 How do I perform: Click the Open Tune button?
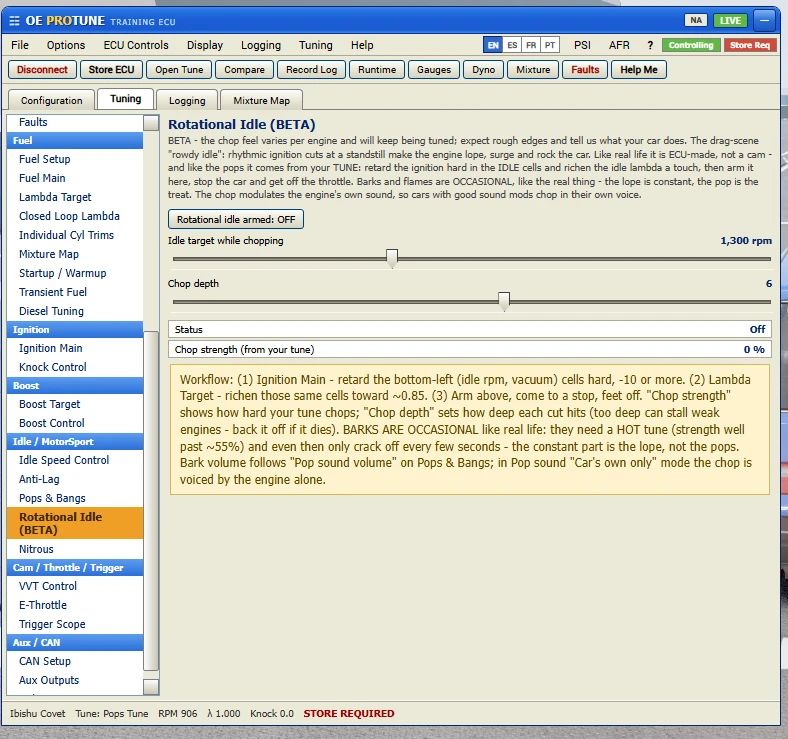click(179, 70)
